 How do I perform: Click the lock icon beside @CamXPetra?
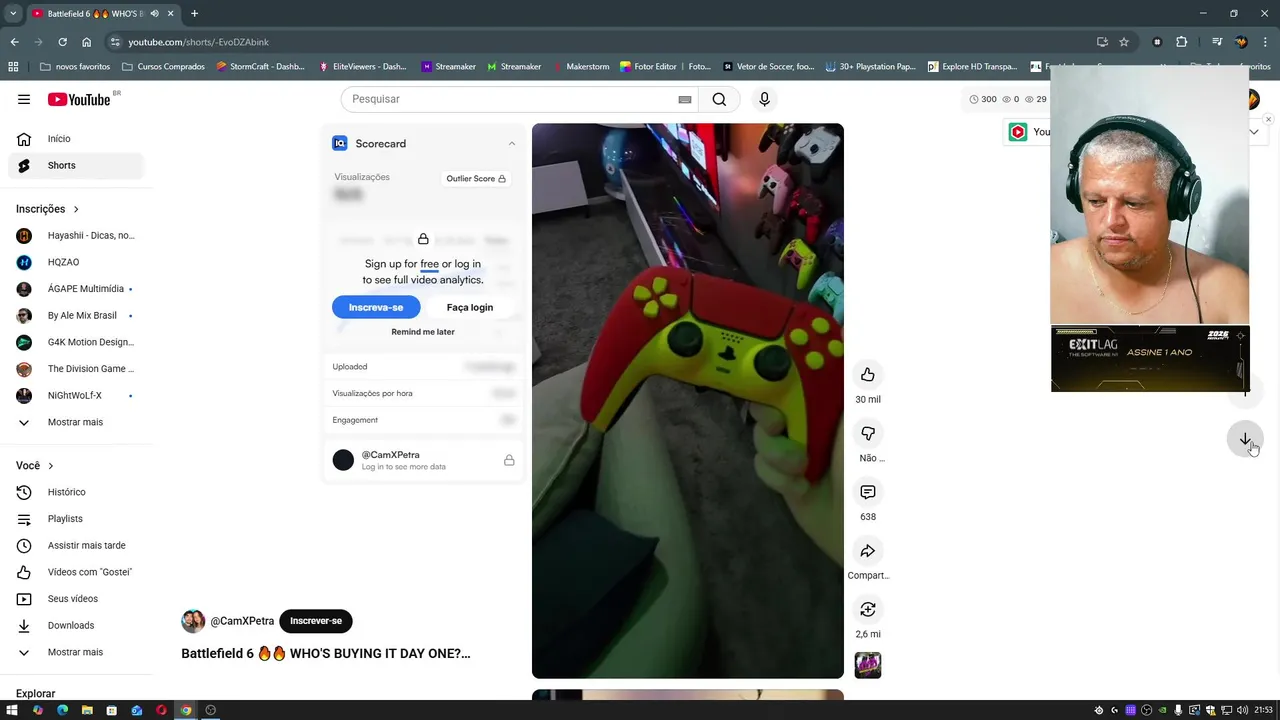click(x=509, y=460)
